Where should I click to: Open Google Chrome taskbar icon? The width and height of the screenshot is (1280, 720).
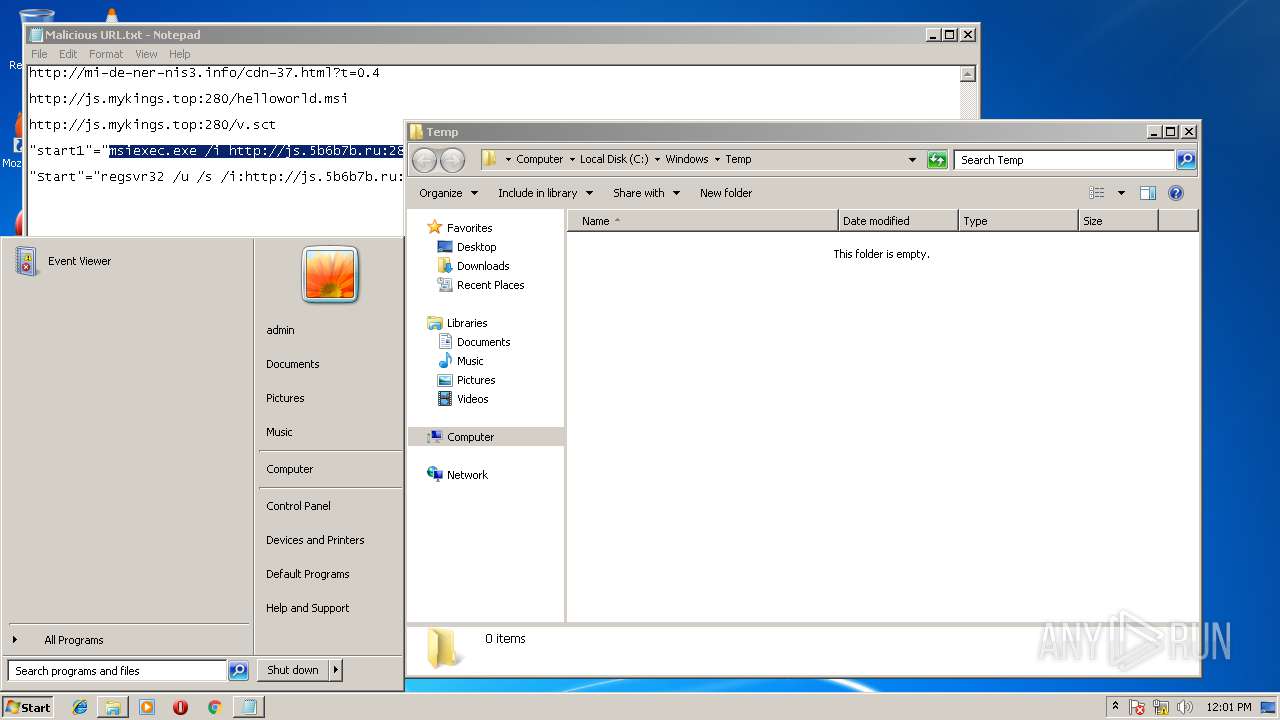(x=214, y=707)
